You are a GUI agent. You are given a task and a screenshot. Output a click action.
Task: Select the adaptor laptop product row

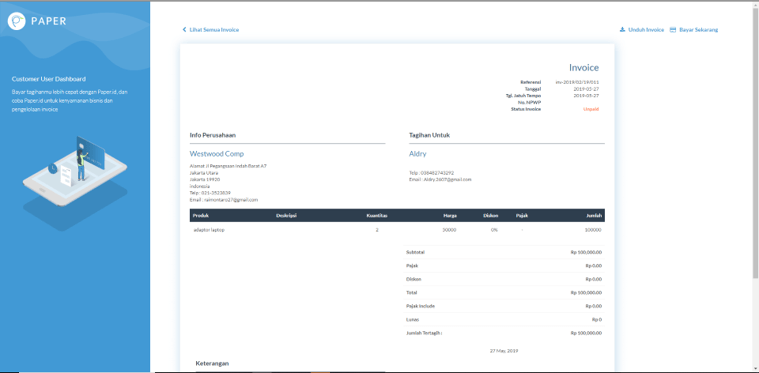pos(397,230)
